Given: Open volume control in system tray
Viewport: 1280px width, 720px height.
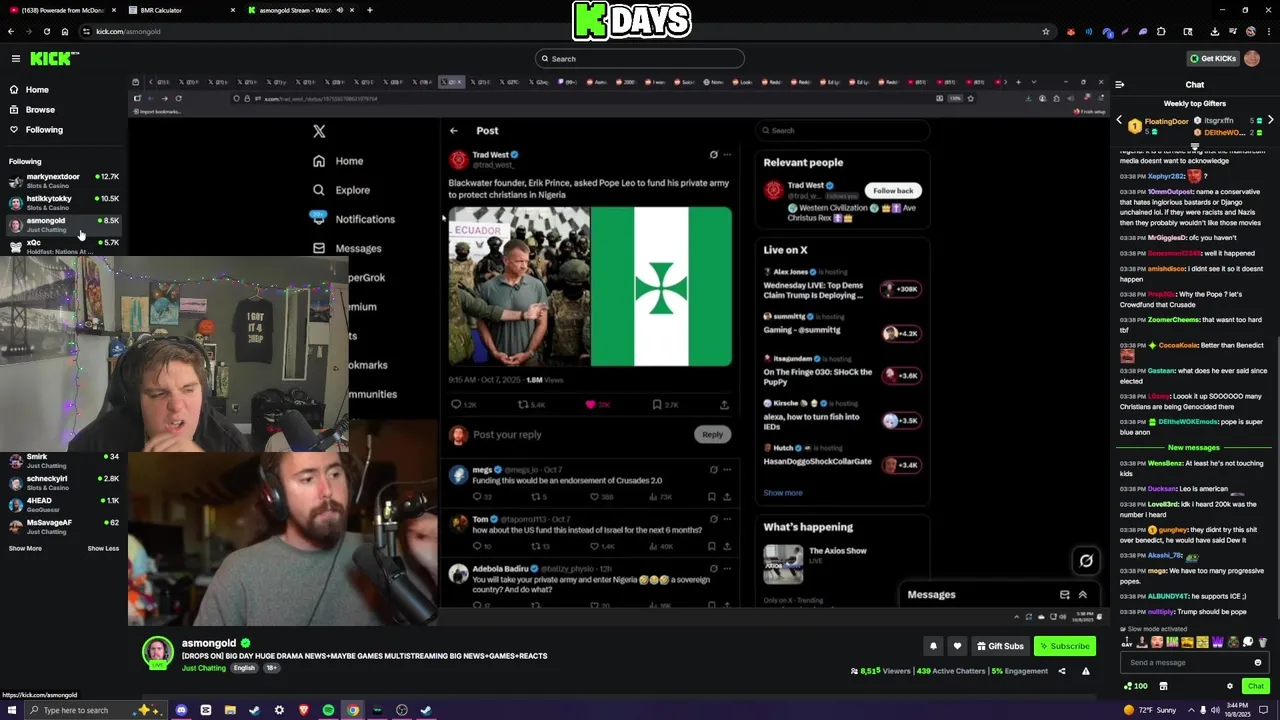Looking at the screenshot, I should point(1215,710).
